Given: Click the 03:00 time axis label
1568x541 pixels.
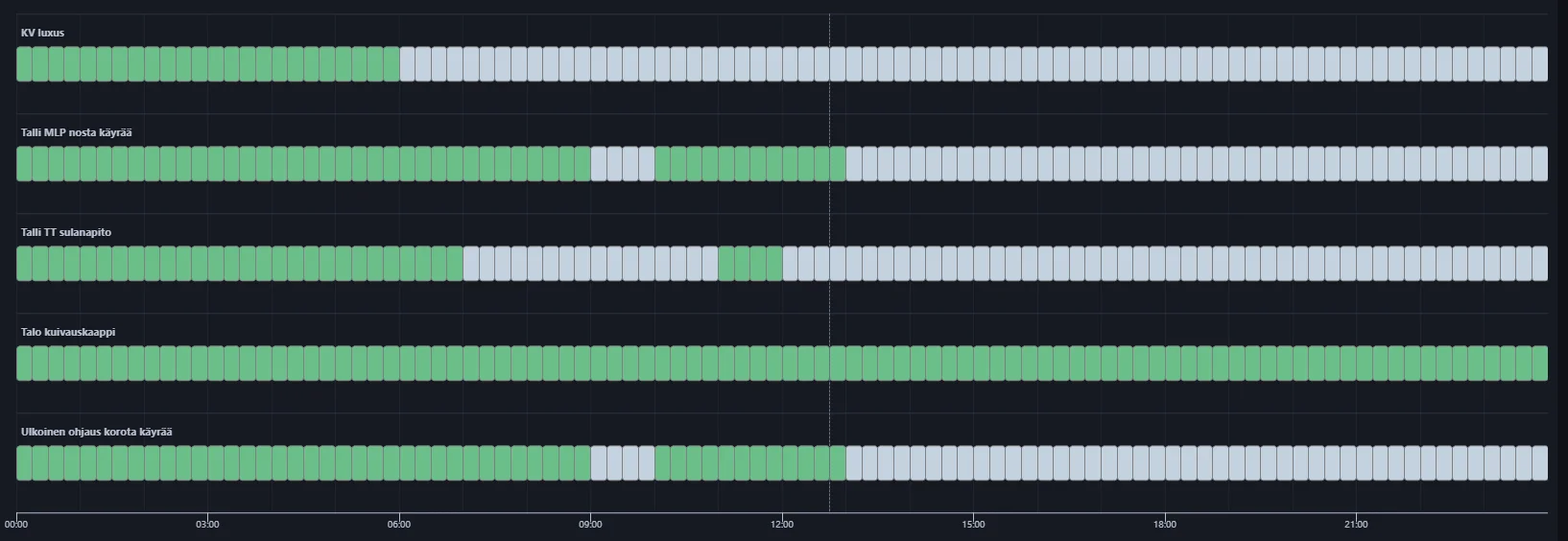Looking at the screenshot, I should point(207,525).
